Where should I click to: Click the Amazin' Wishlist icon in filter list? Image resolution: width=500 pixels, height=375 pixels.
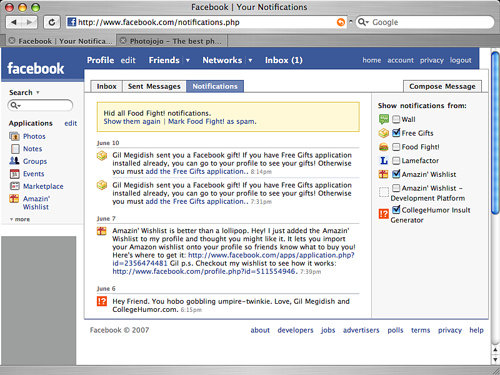click(x=383, y=174)
